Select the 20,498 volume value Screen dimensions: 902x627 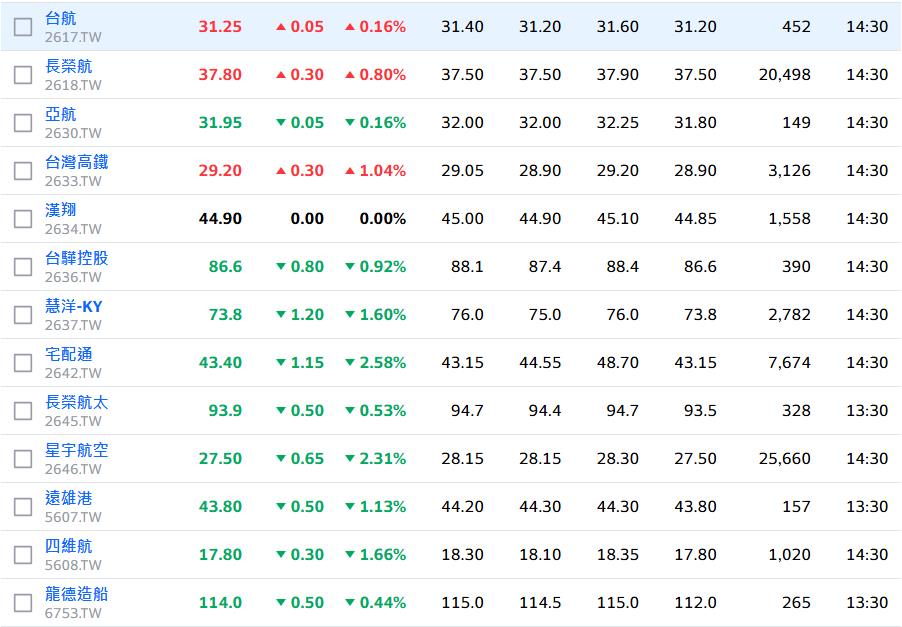785,75
